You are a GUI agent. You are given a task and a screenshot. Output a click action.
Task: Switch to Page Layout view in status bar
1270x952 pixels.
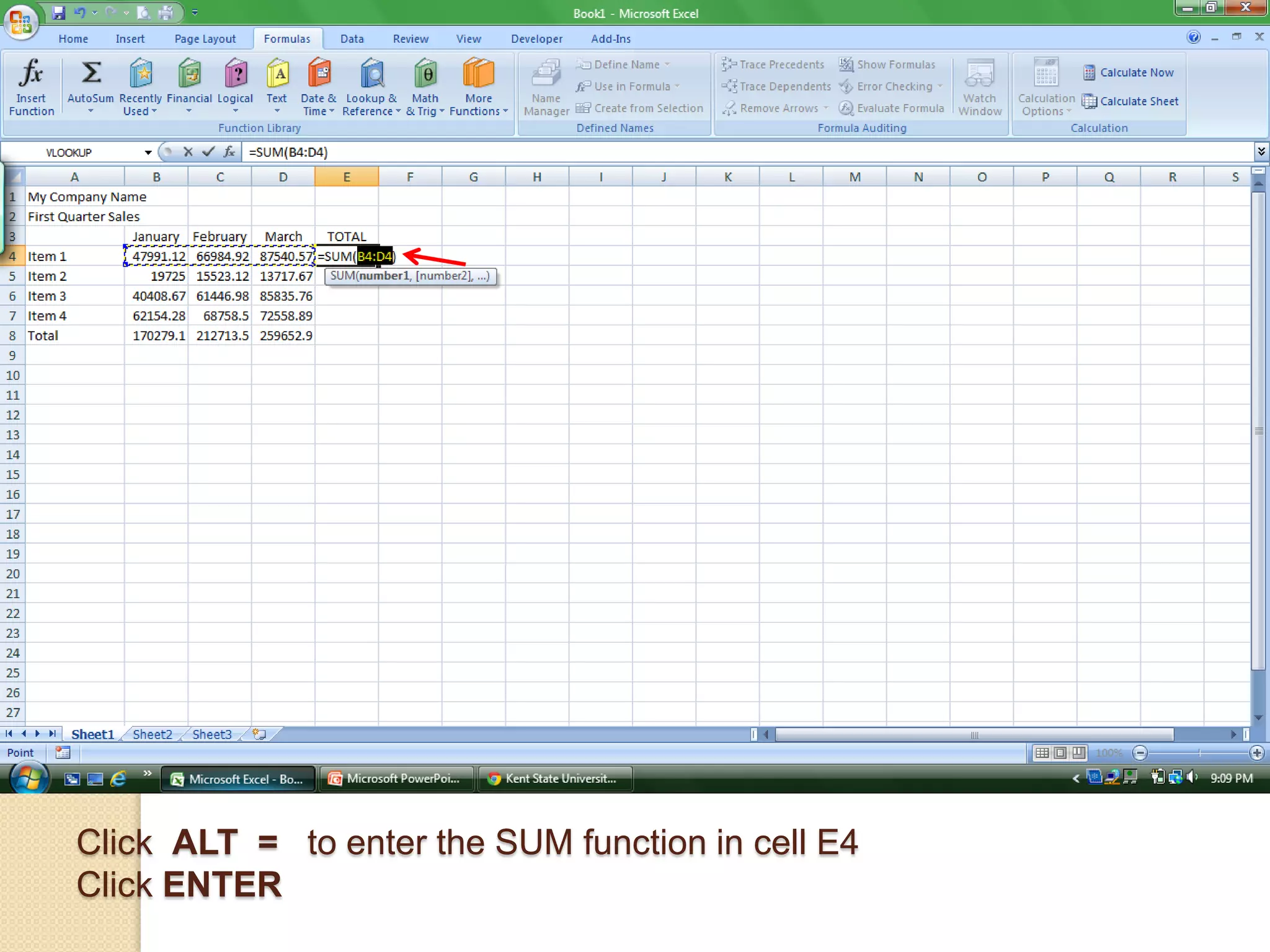pyautogui.click(x=1060, y=753)
